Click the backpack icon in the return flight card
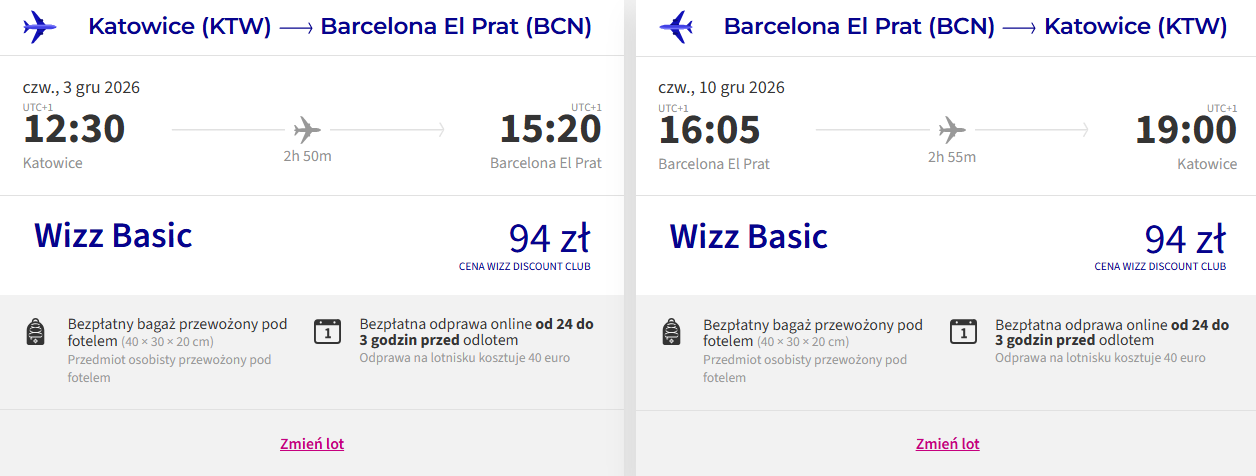This screenshot has height=476, width=1256. click(x=671, y=332)
